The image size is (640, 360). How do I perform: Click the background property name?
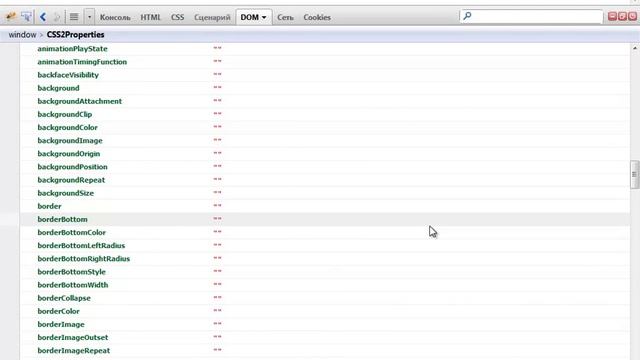[58, 88]
